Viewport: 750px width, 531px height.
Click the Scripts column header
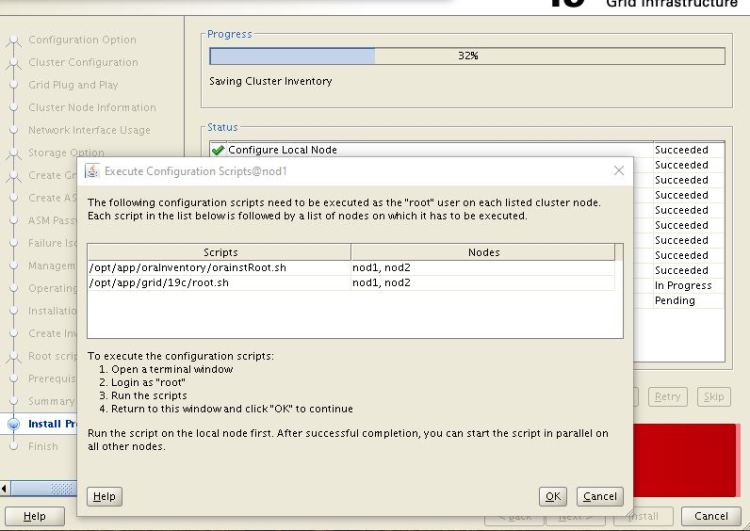220,253
